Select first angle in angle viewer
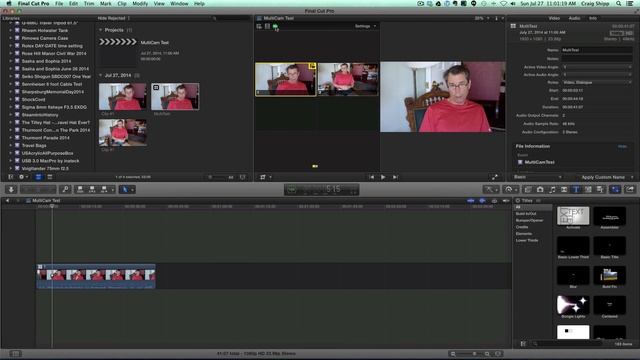The height and width of the screenshot is (360, 640). tap(286, 79)
